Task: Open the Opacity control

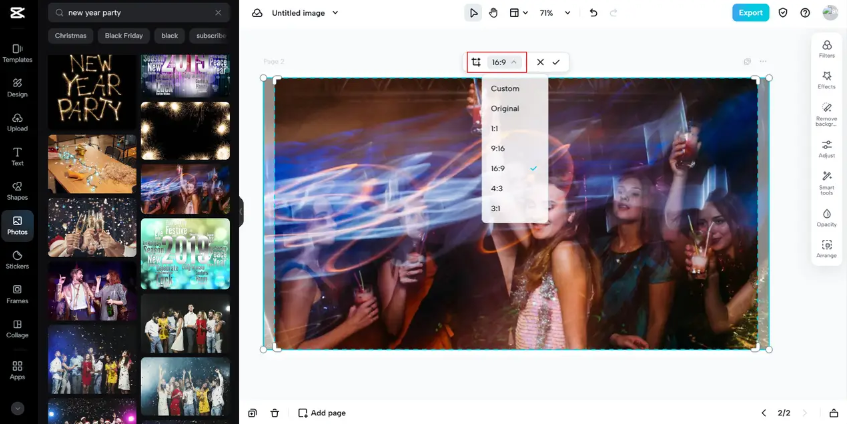Action: click(x=826, y=218)
